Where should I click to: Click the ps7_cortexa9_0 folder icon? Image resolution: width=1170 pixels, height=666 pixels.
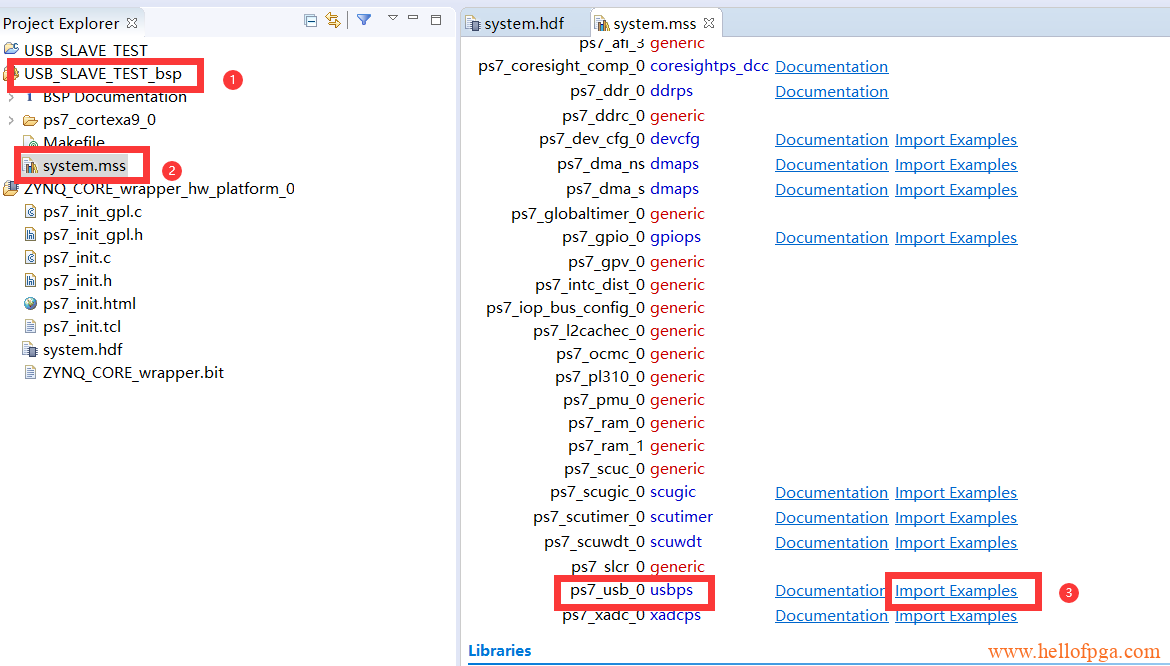[30, 120]
